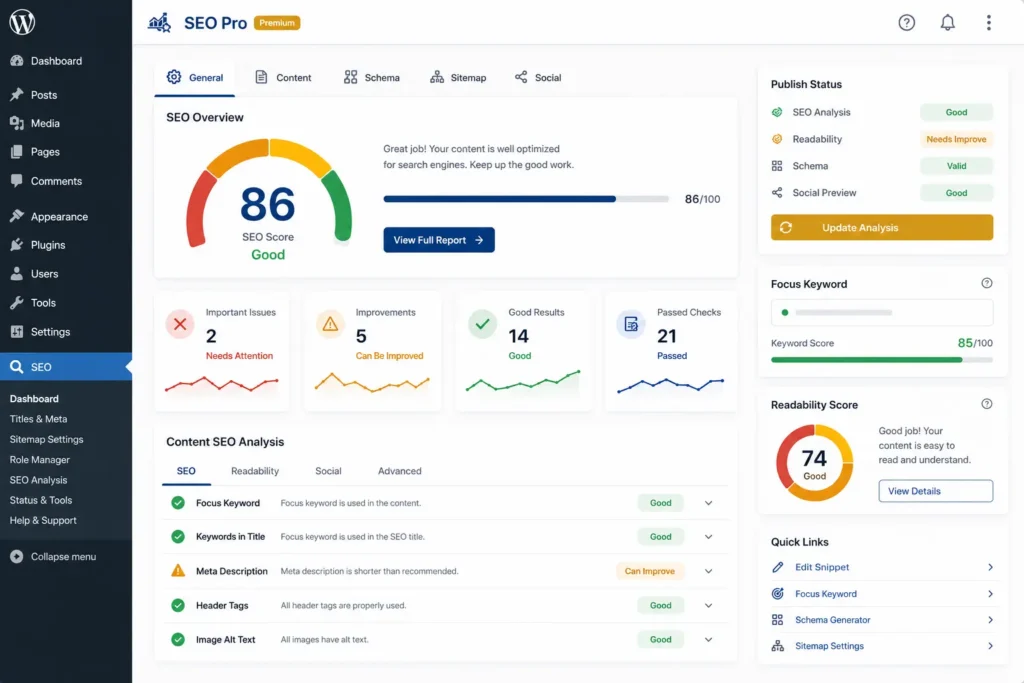Click the Update Analysis button
Image resolution: width=1024 pixels, height=683 pixels.
point(882,227)
